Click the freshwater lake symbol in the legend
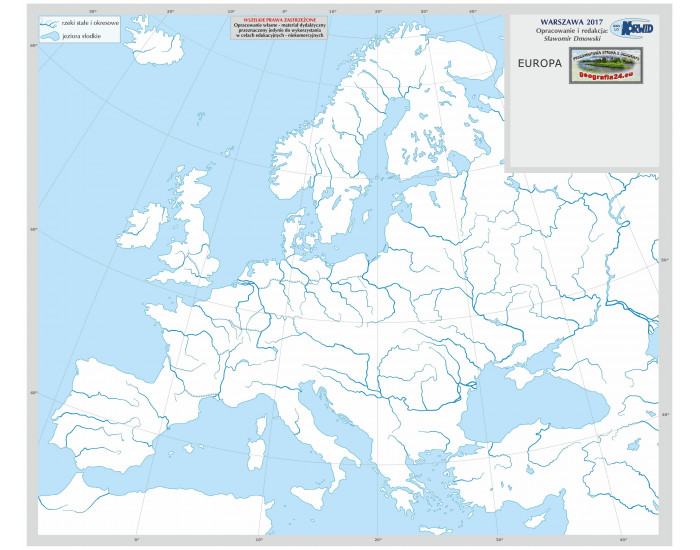 coord(50,36)
